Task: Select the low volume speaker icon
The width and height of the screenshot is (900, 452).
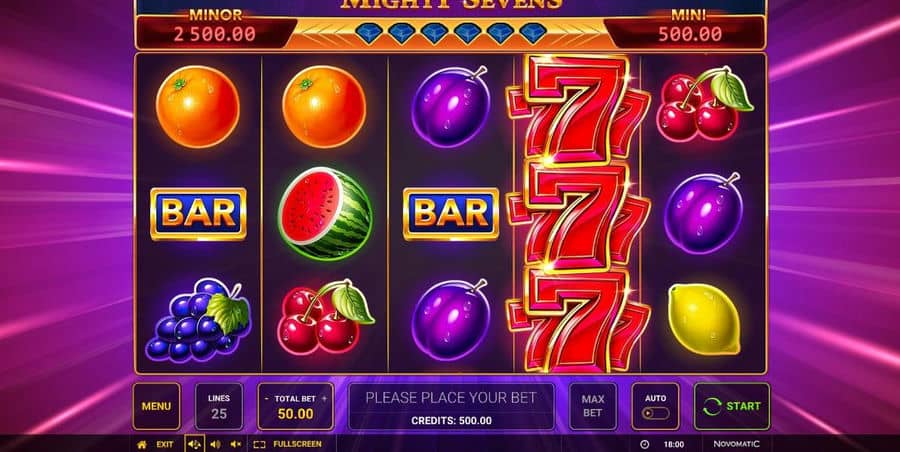Action: pyautogui.click(x=215, y=444)
